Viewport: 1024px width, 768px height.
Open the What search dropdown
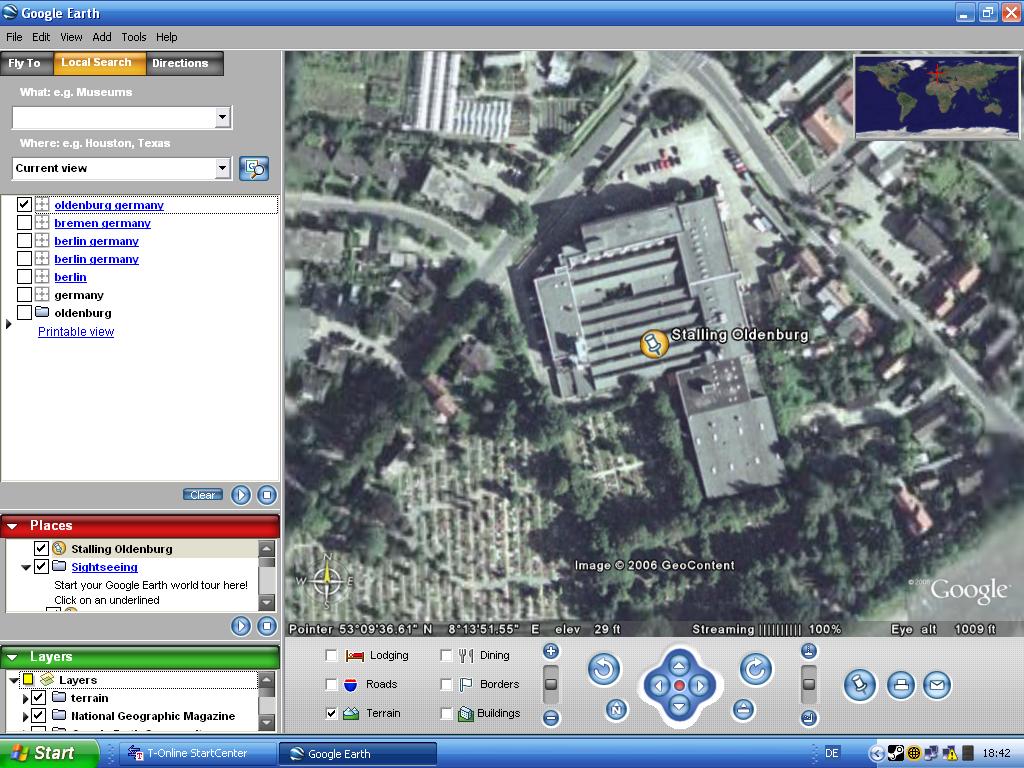(x=223, y=118)
